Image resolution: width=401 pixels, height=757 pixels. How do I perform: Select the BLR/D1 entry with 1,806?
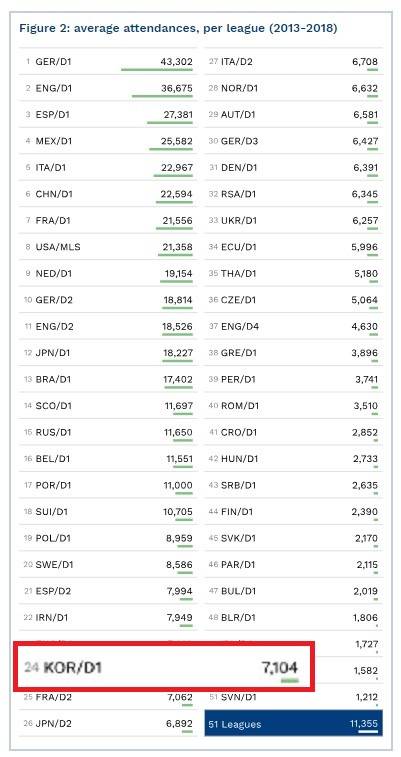(x=293, y=617)
